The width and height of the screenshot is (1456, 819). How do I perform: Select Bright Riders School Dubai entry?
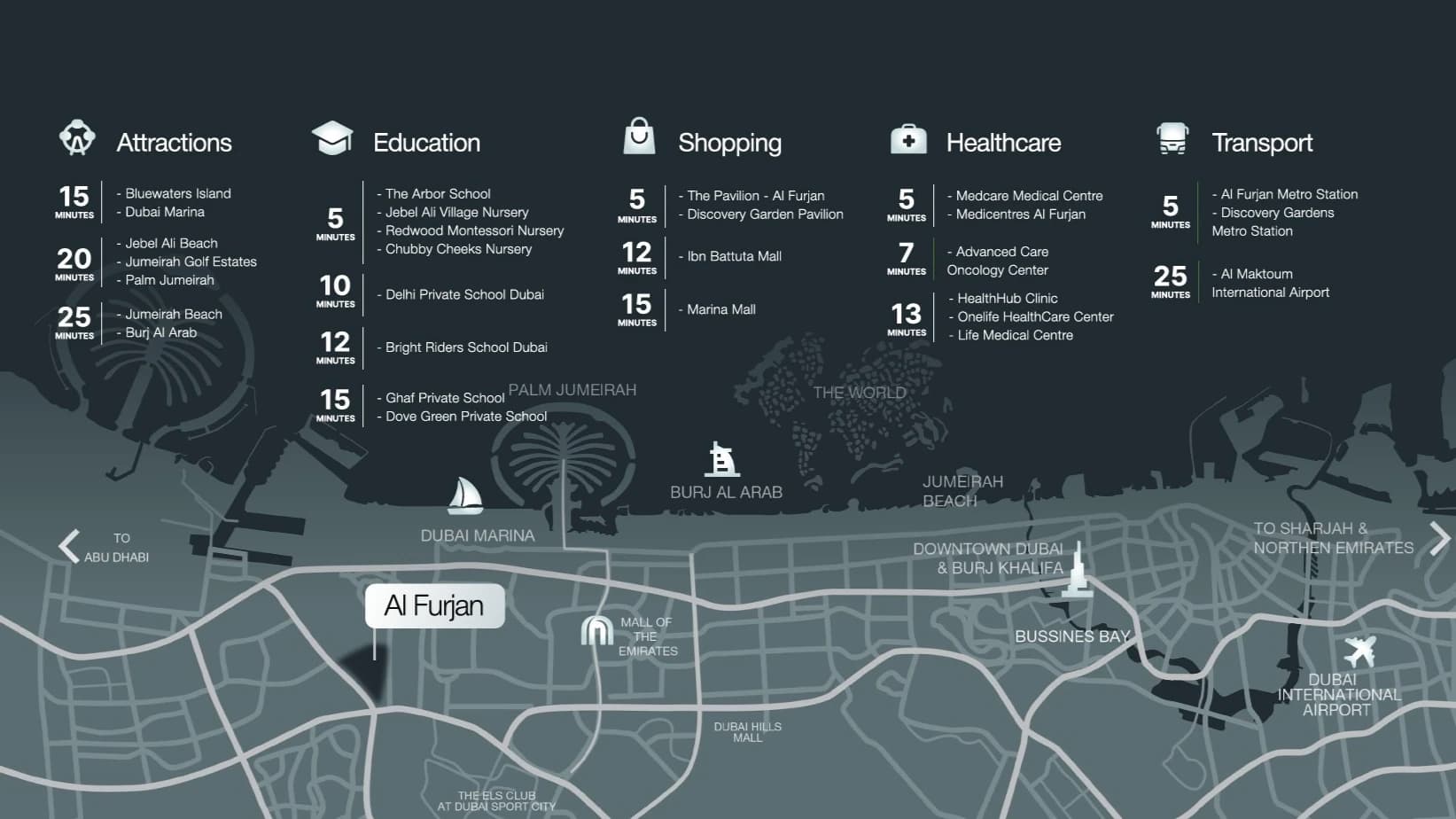point(462,347)
